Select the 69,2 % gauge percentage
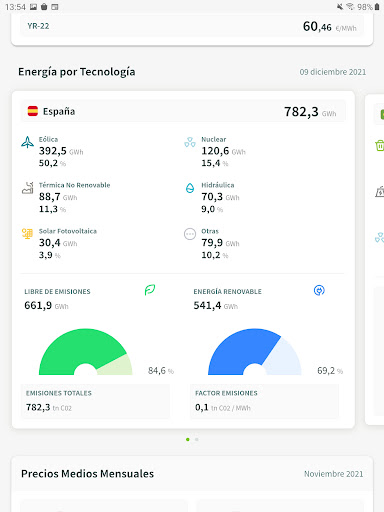 pos(330,371)
